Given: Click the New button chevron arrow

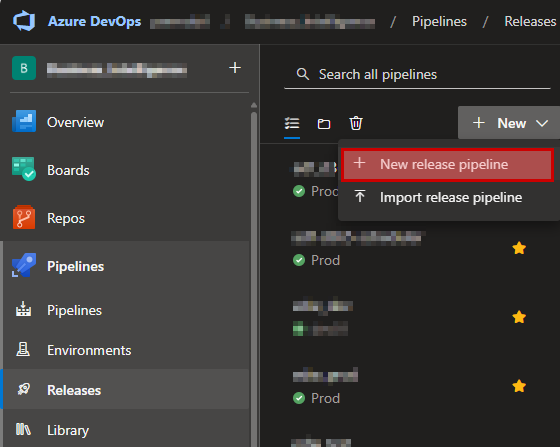Looking at the screenshot, I should point(542,124).
